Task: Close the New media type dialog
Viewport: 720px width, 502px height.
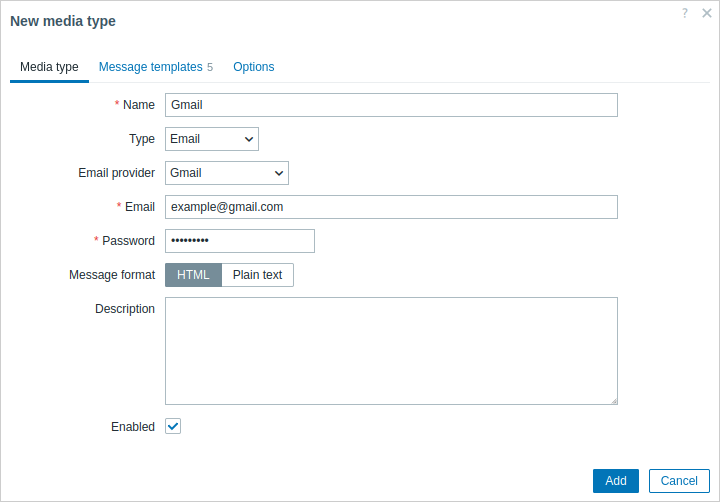Action: 707,13
